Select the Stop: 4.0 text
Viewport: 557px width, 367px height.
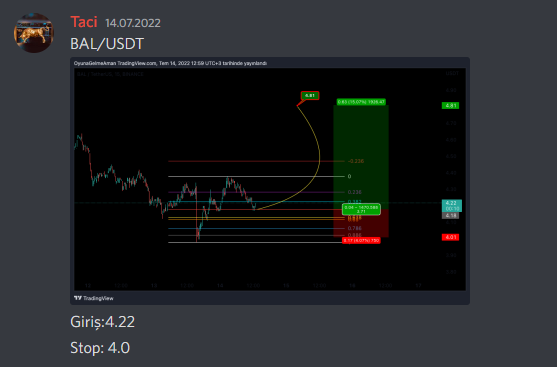tap(100, 347)
